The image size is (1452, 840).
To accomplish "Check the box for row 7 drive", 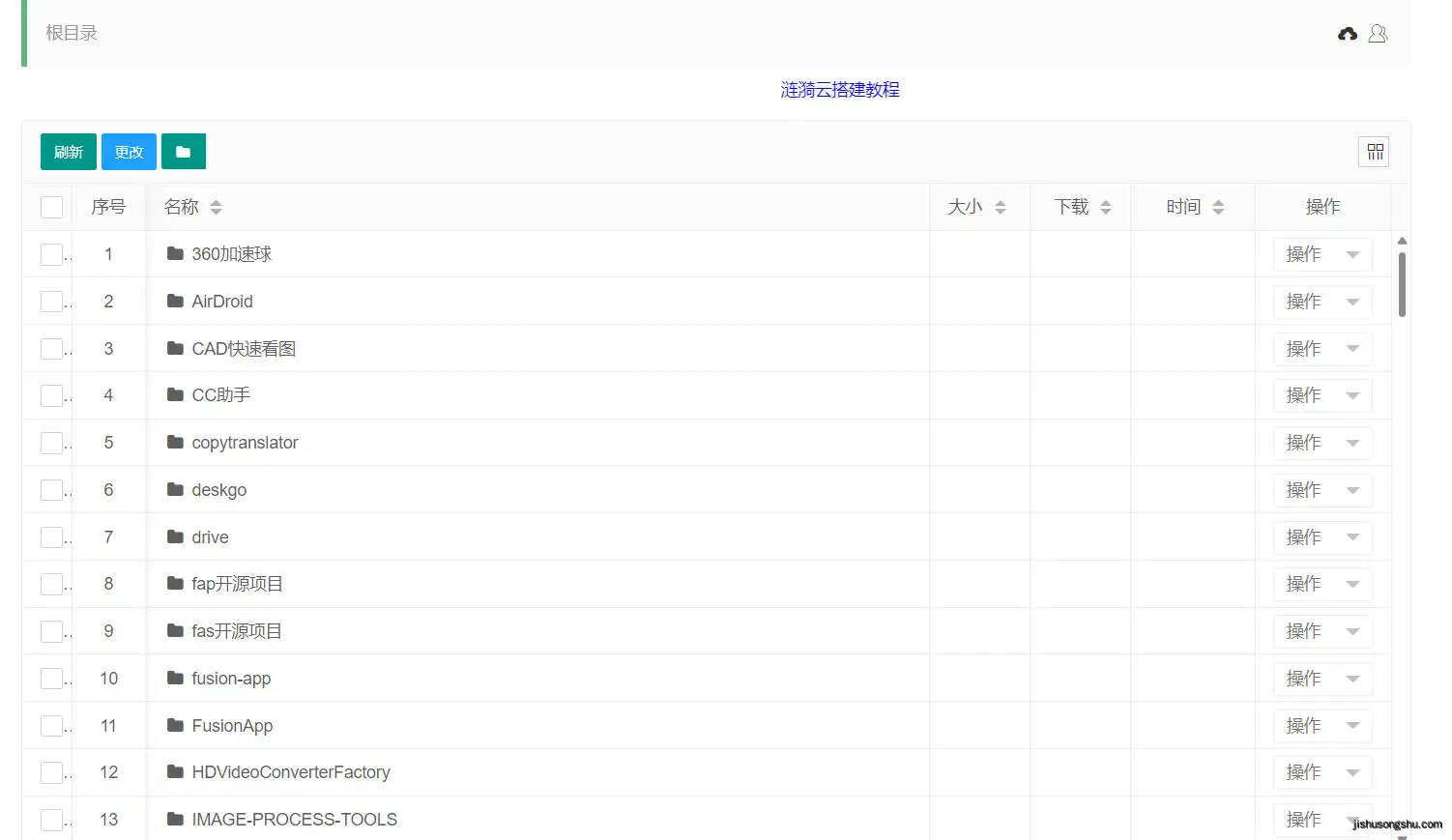I will tap(52, 537).
